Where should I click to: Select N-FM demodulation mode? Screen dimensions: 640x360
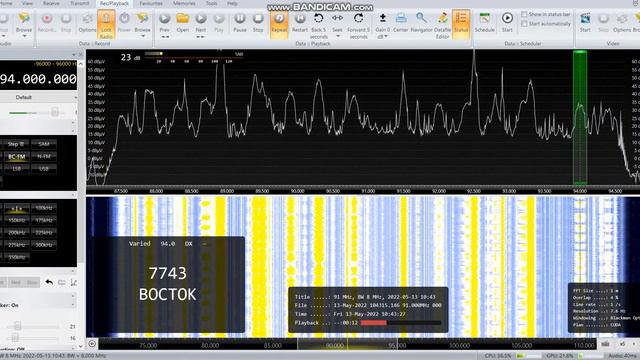tap(44, 156)
